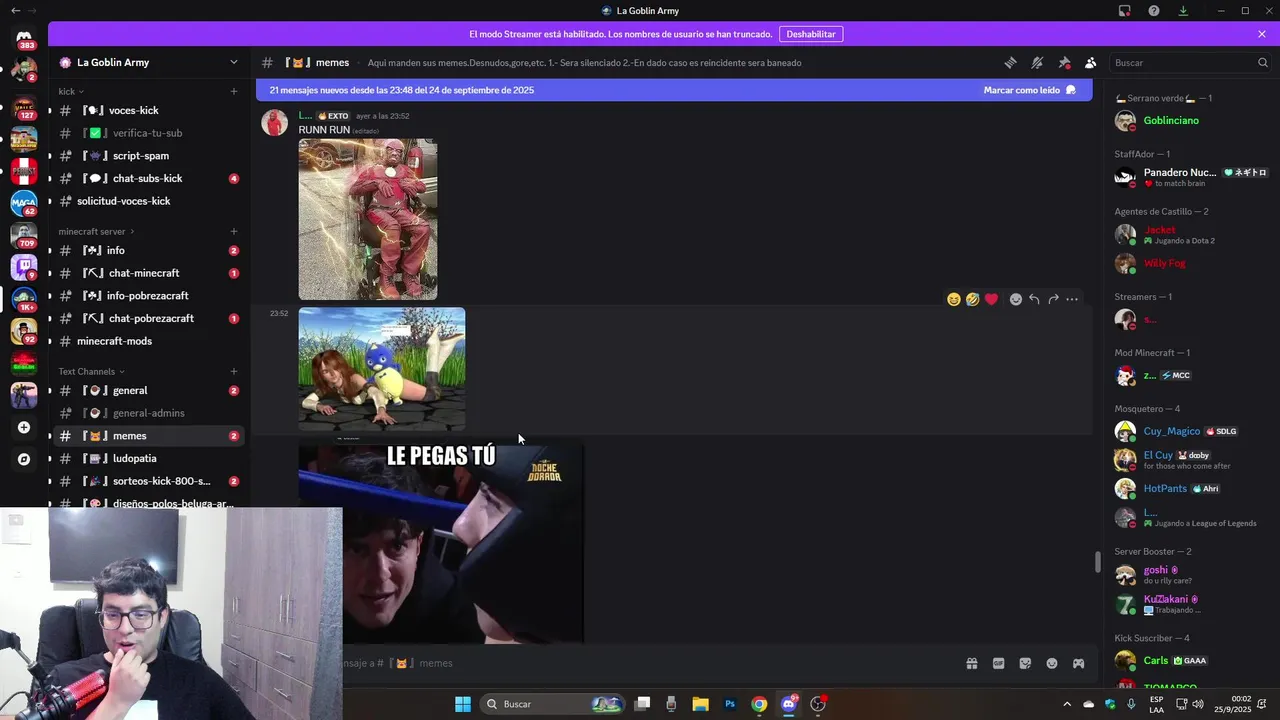The height and width of the screenshot is (720, 1280).
Task: Open add reaction emoji picker on message
Action: [1016, 299]
